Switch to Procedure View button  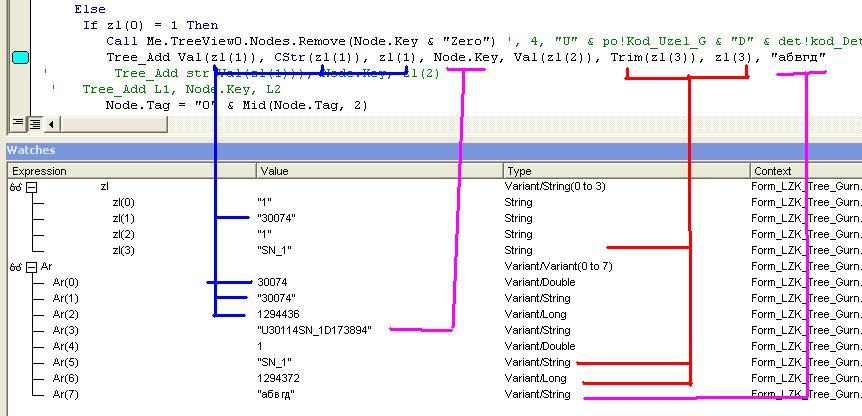pyautogui.click(x=18, y=123)
